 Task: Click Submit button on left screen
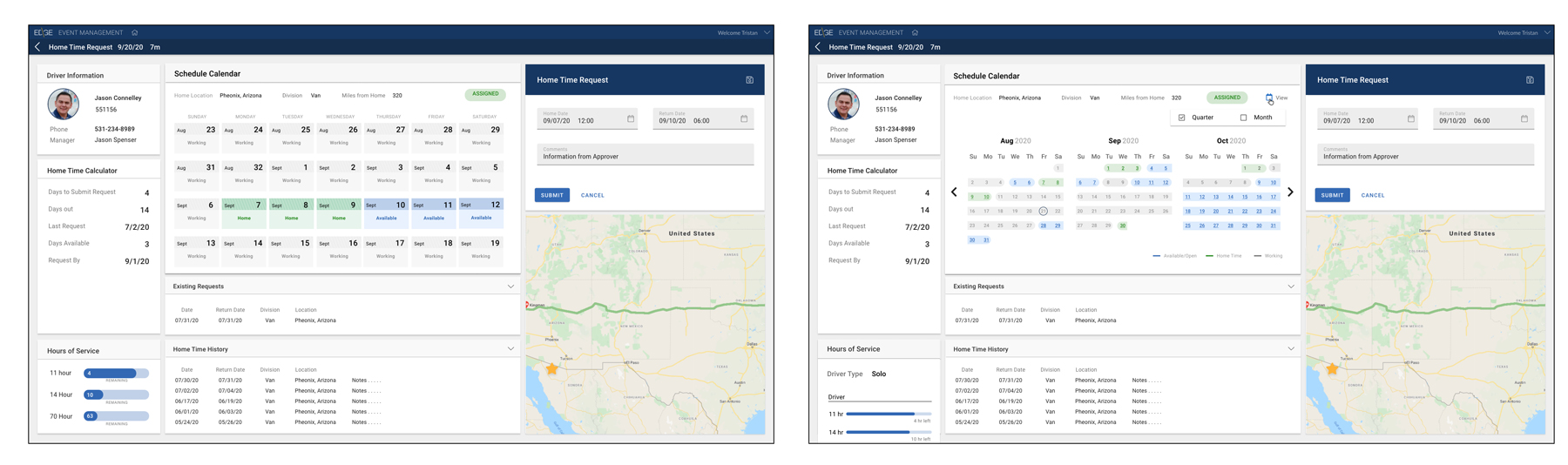pyautogui.click(x=551, y=195)
